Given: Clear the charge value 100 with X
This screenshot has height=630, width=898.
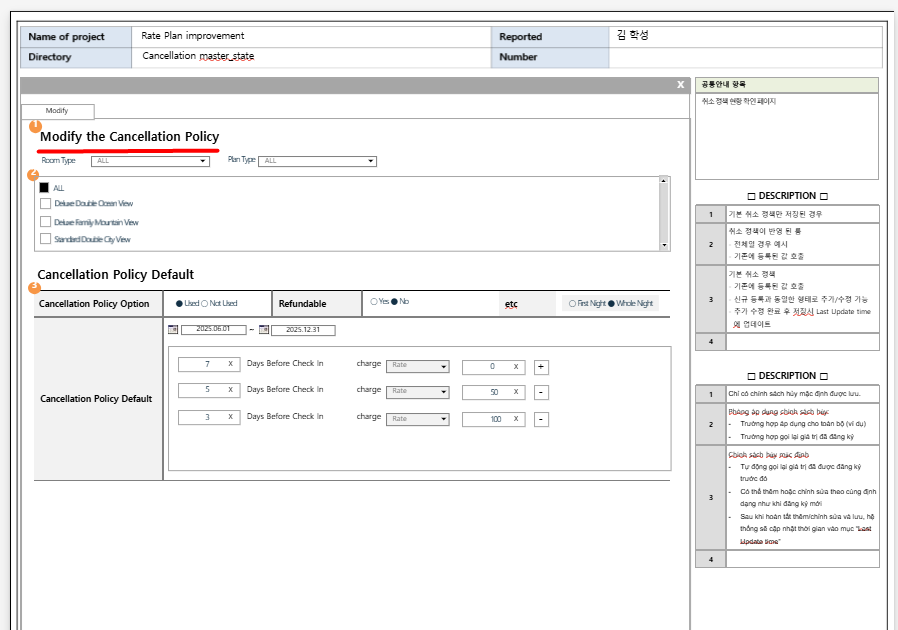Looking at the screenshot, I should (515, 420).
